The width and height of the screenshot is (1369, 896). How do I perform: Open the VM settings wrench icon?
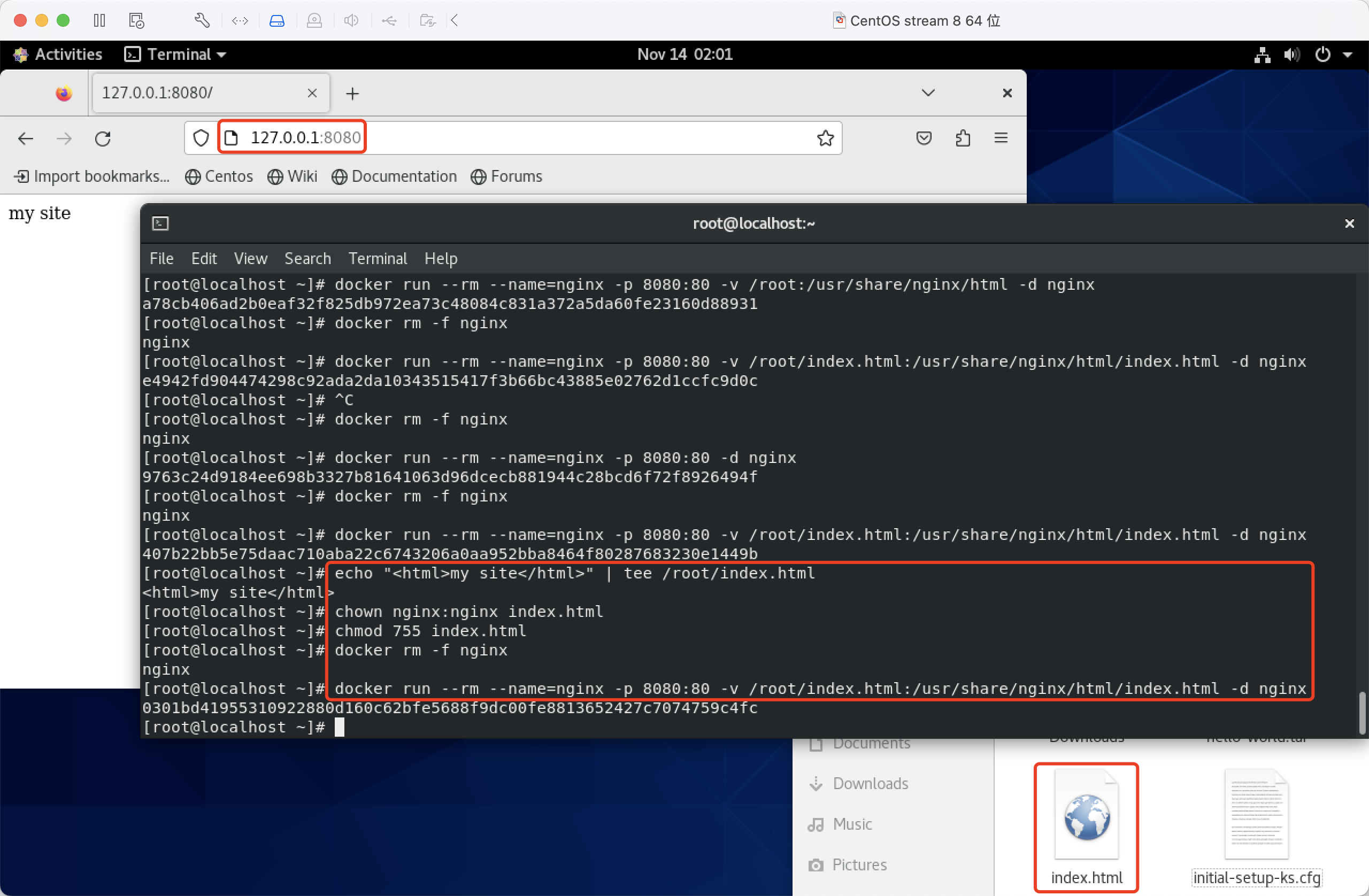tap(202, 21)
